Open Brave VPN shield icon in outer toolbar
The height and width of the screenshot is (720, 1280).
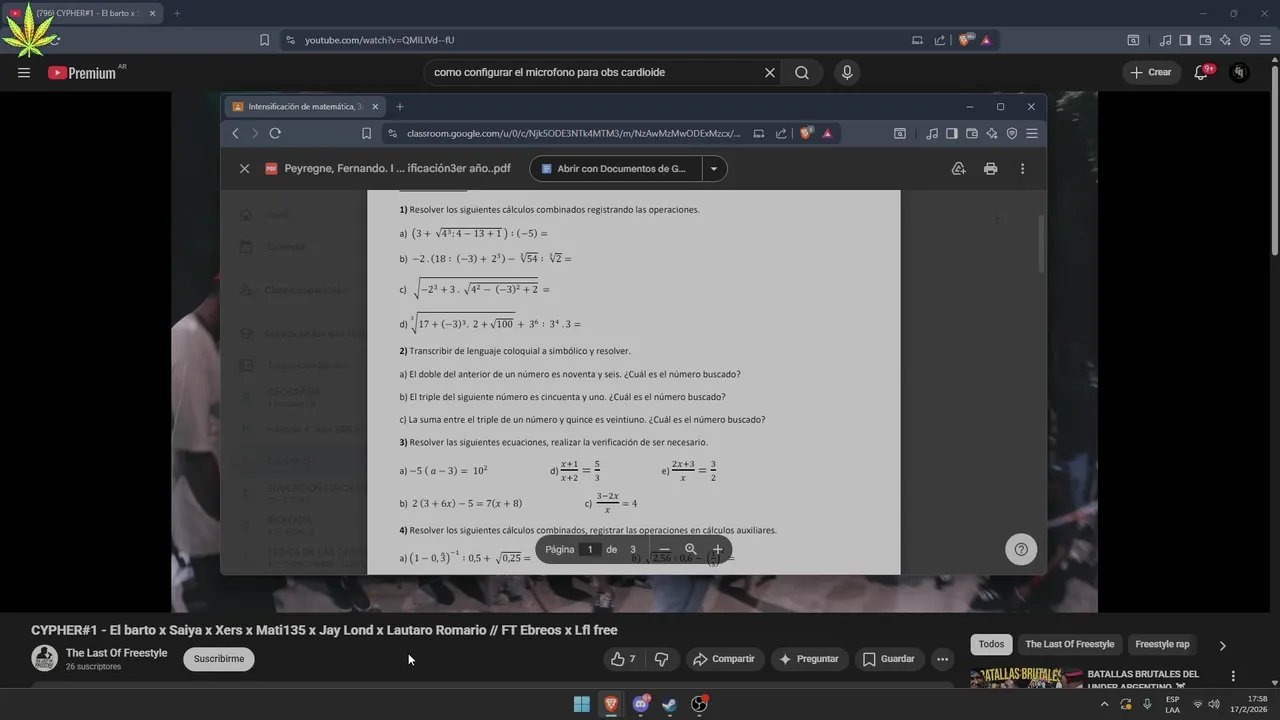(1245, 40)
